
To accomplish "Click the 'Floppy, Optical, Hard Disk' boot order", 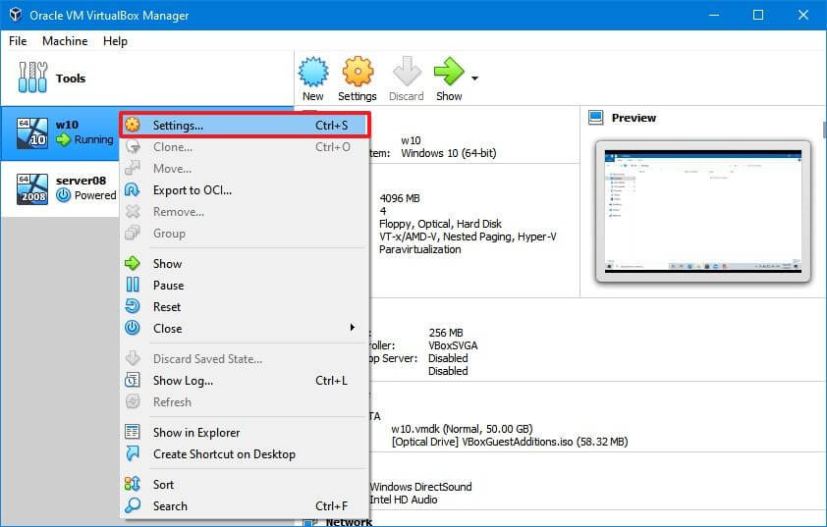I will (x=440, y=224).
